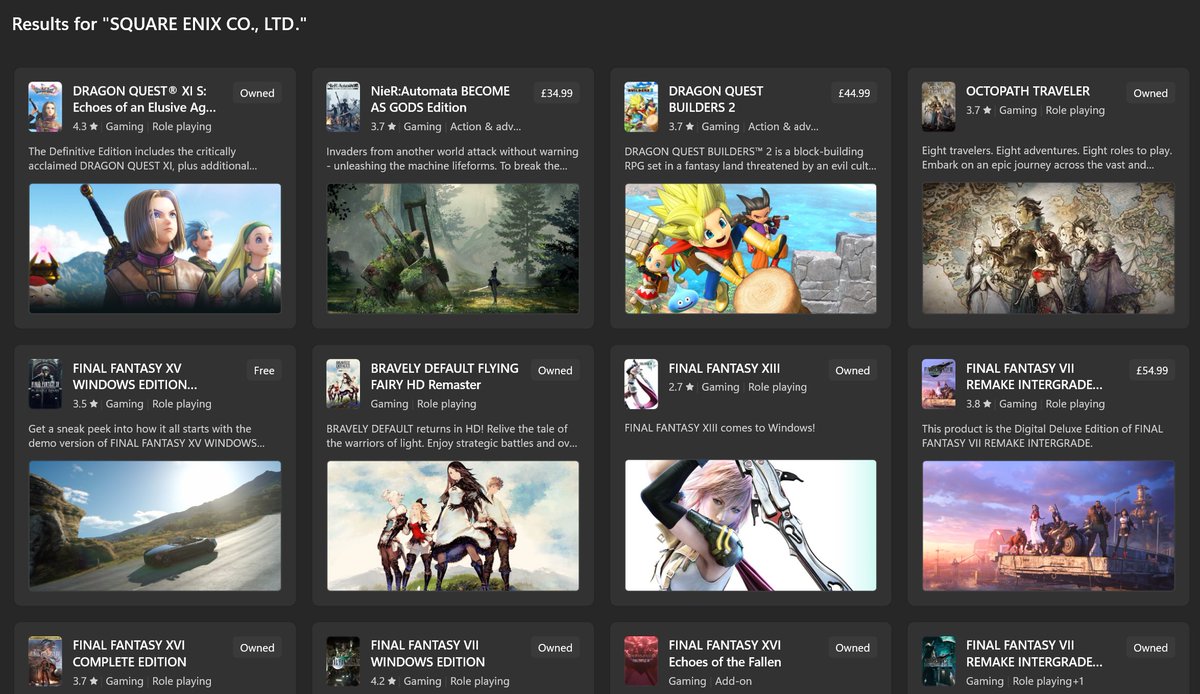Select DRAGON QUEST BUILDERS 2 box art icon
1200x694 pixels.
(x=641, y=107)
